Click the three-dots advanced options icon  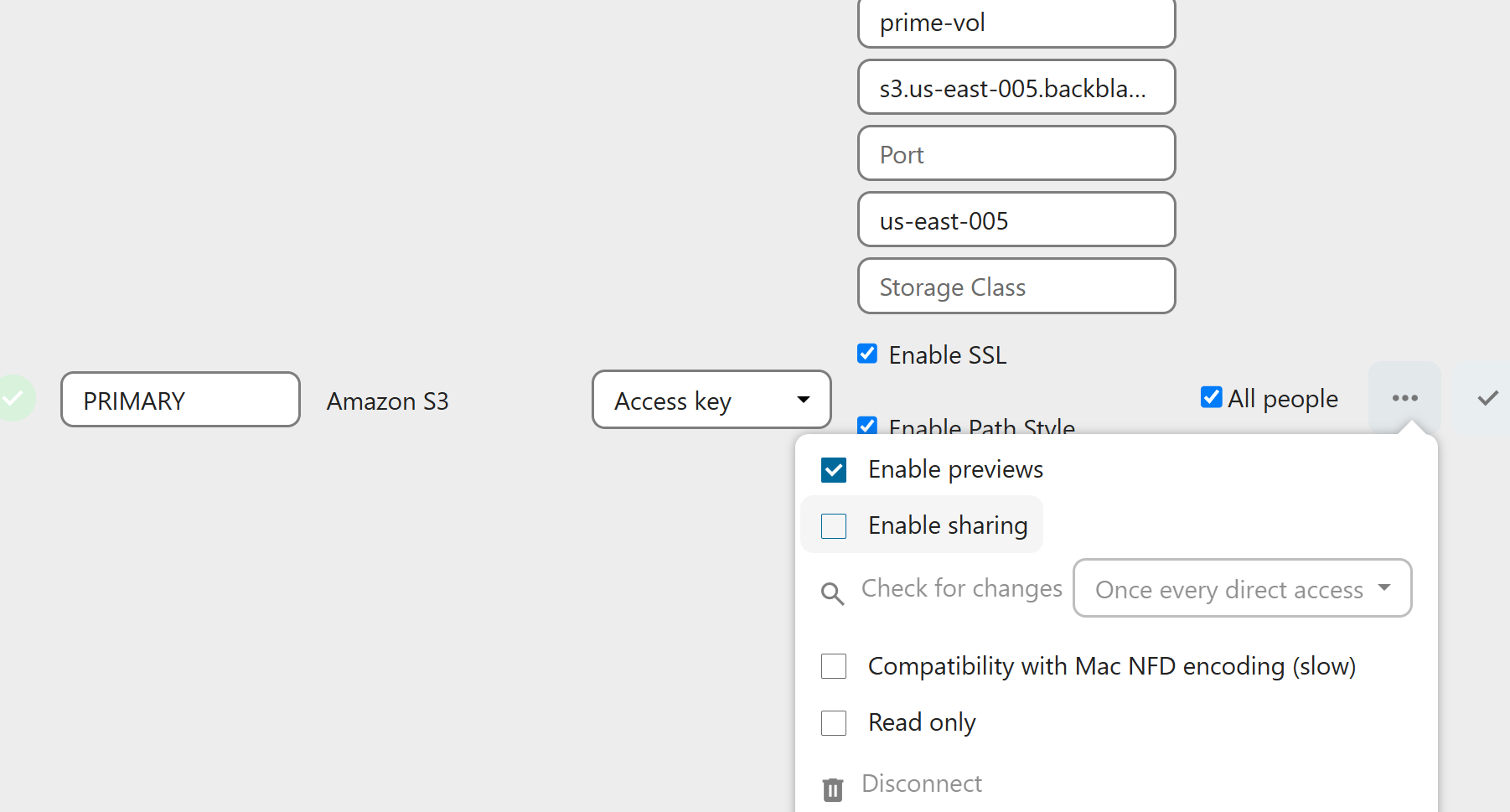click(1404, 398)
